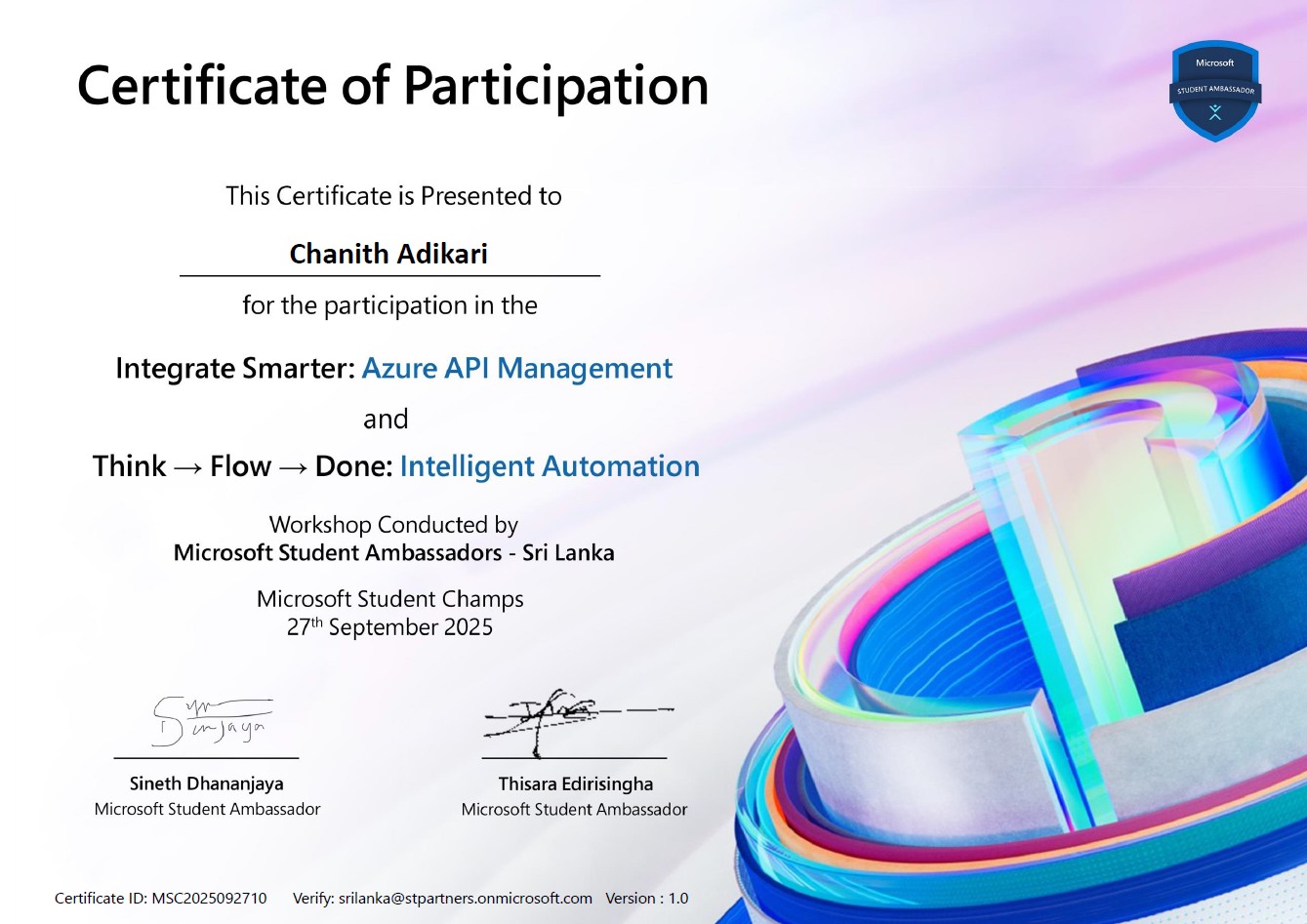This screenshot has height=924, width=1307.
Task: Select the recipient name Chanith Adikari
Action: [388, 254]
